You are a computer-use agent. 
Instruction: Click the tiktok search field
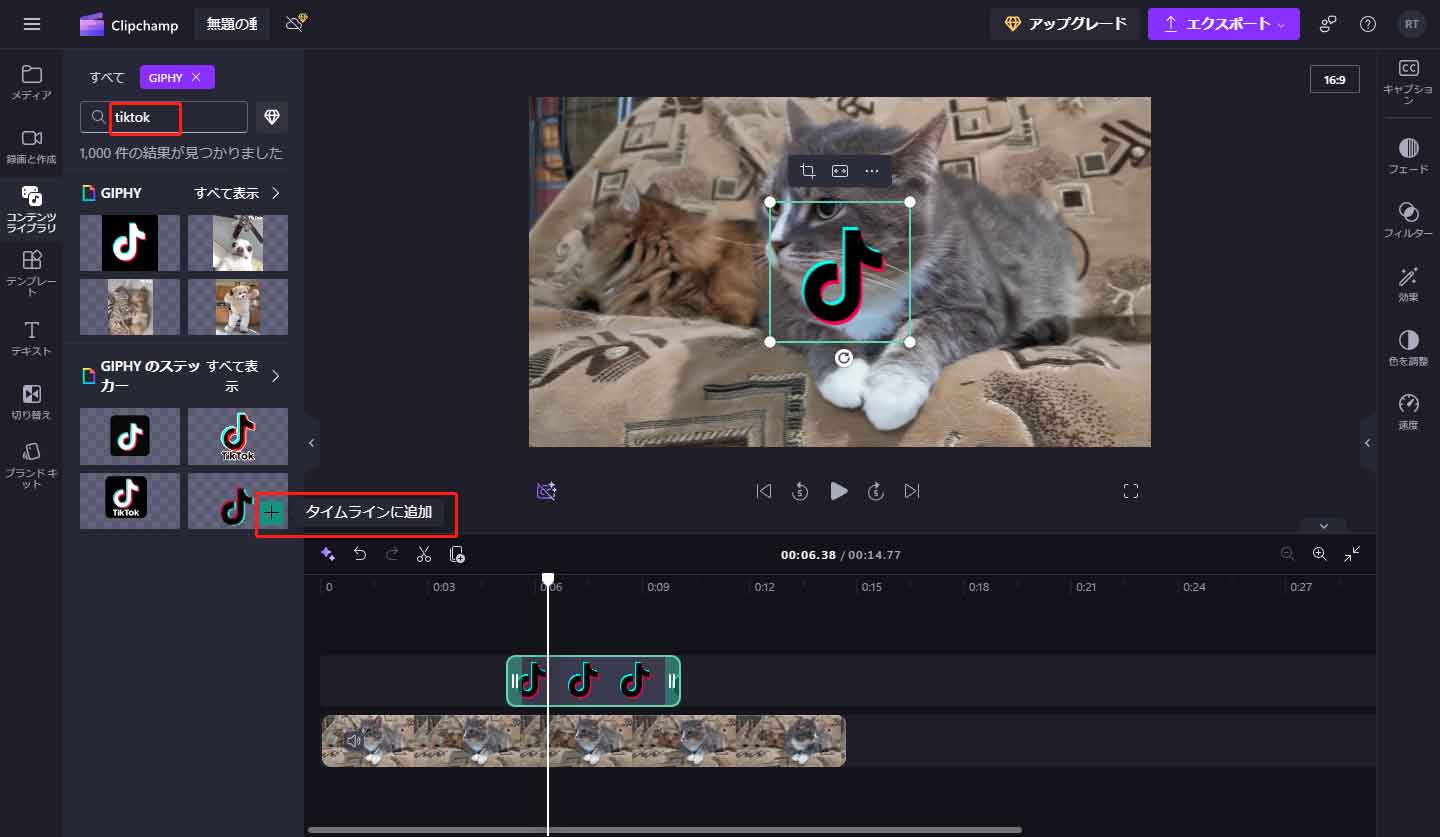point(164,117)
